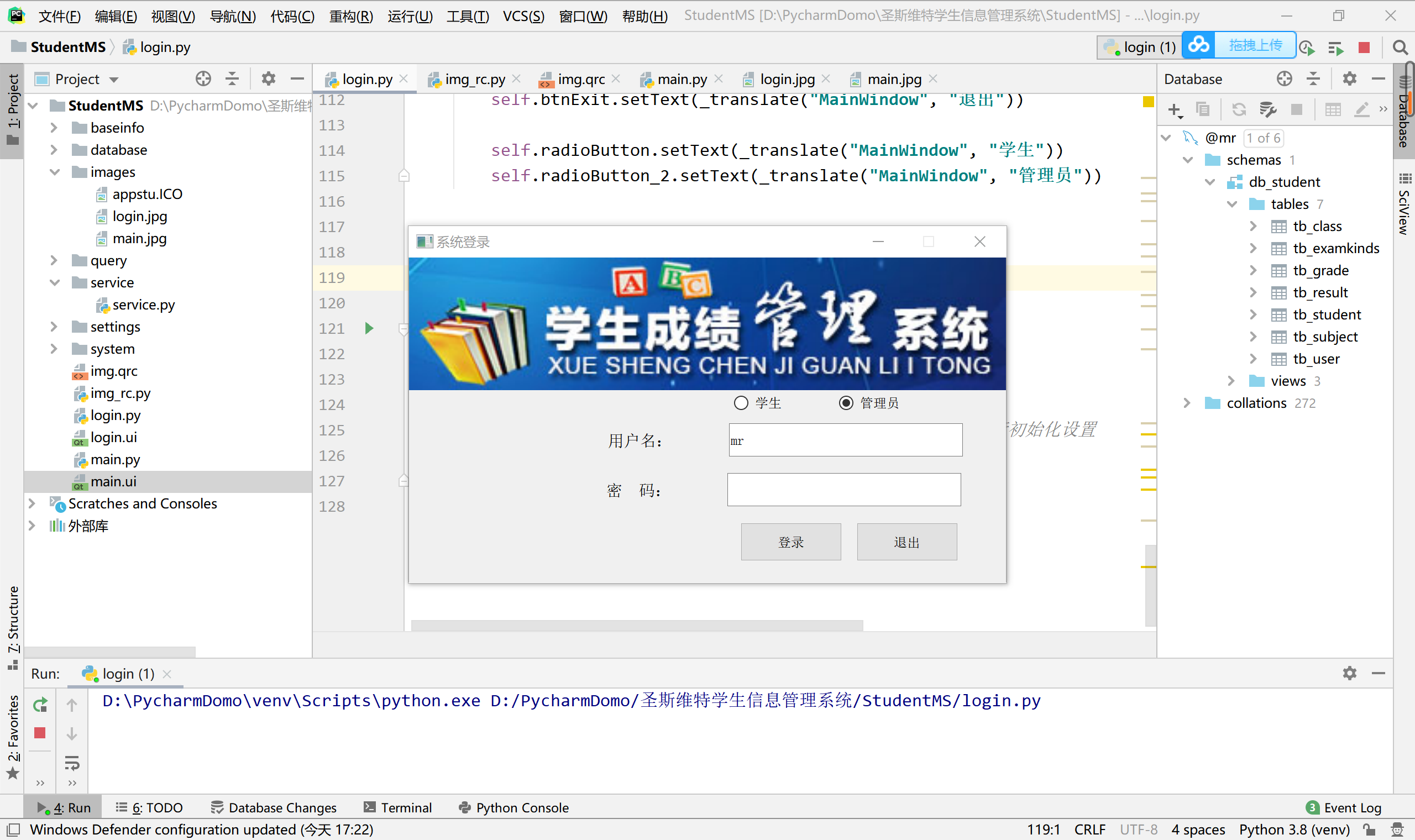Duplicate data source in Database panel
Viewport: 1415px width, 840px height.
pyautogui.click(x=1203, y=109)
